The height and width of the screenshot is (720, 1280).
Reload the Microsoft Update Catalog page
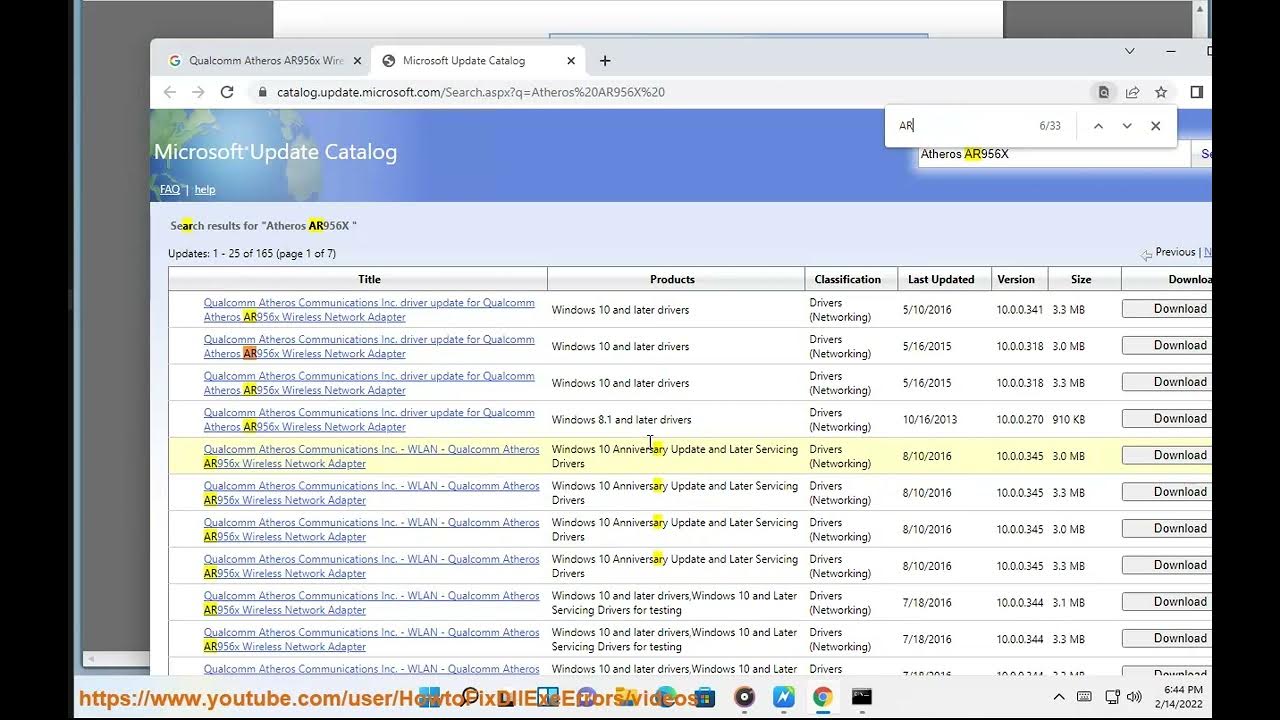point(227,92)
